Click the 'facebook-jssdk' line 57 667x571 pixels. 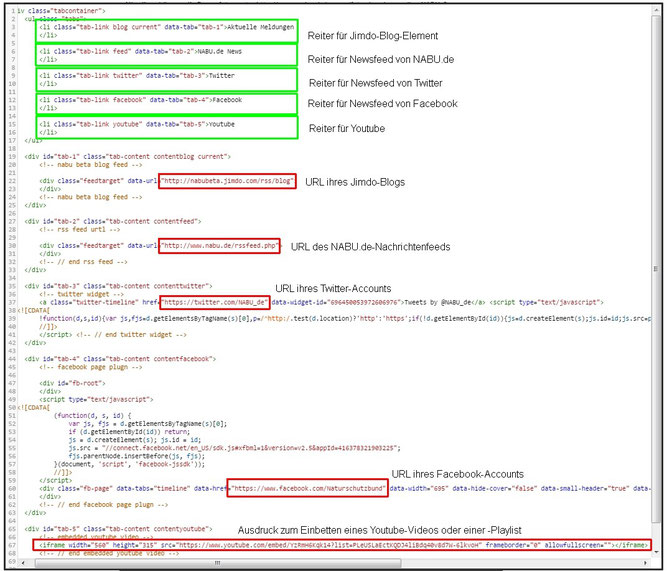pyautogui.click(x=130, y=463)
